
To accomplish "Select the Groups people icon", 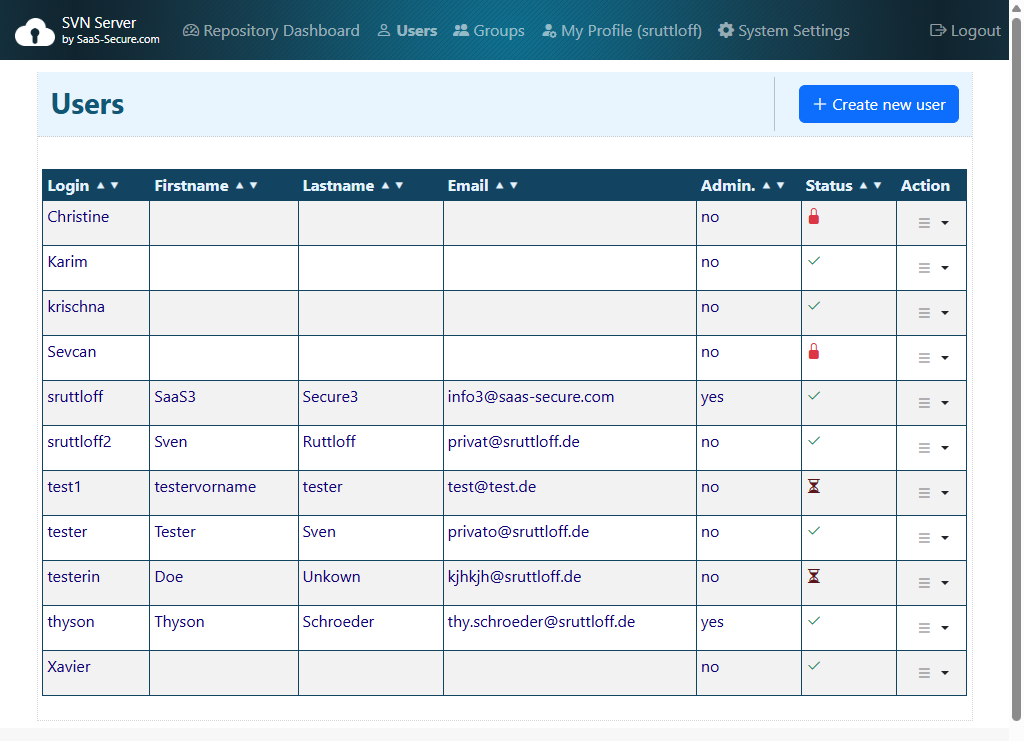I will 460,30.
